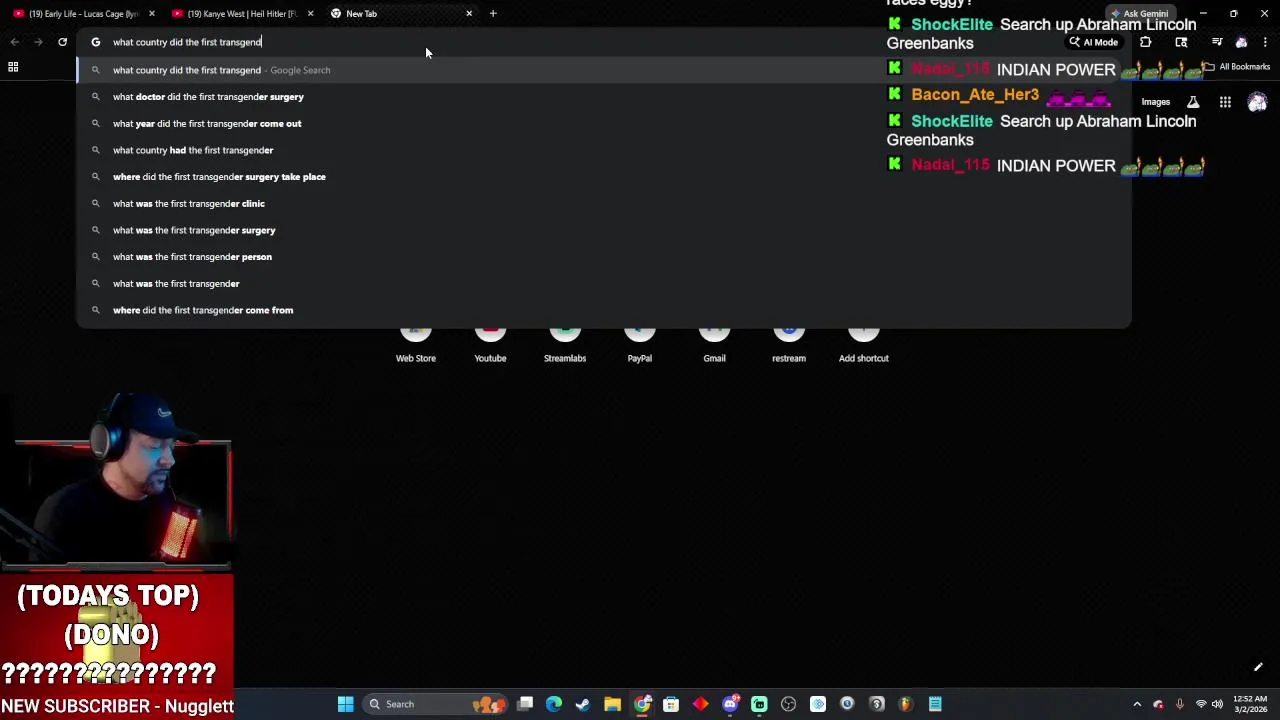Click the Ask Gemini button
The width and height of the screenshot is (1280, 720).
(x=1139, y=14)
